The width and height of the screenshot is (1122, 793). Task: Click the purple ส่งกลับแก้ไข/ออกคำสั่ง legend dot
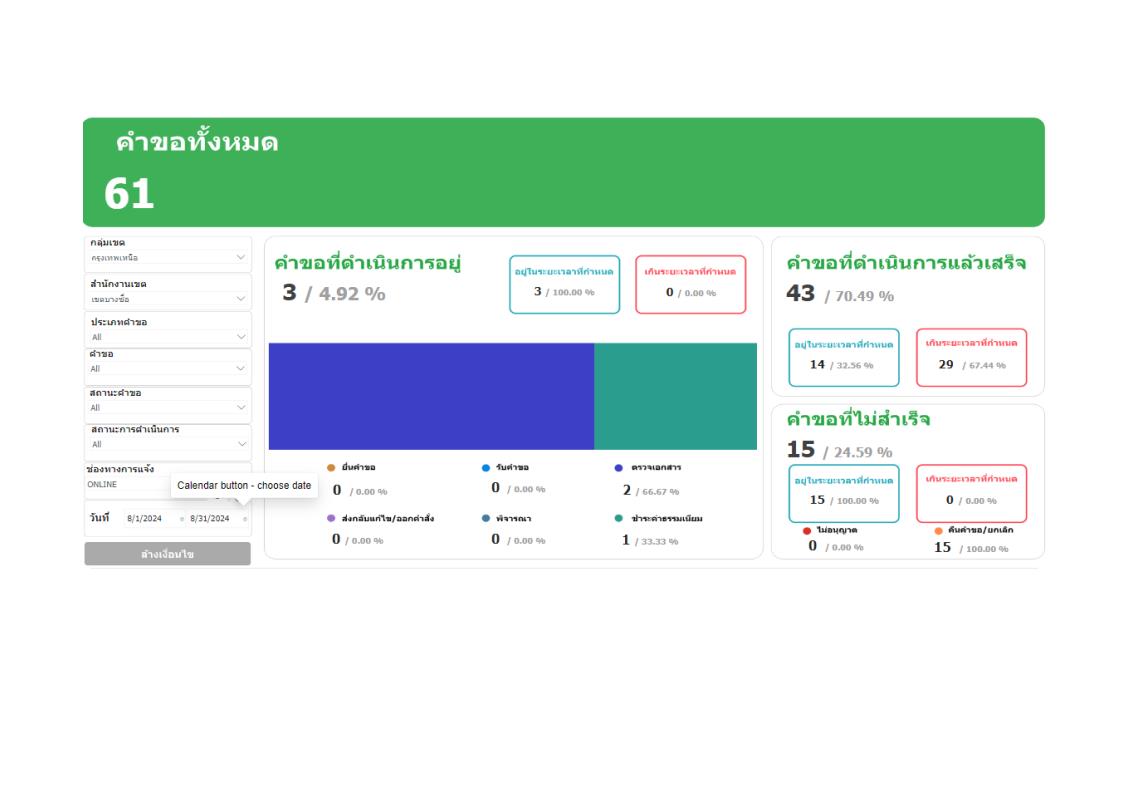(x=331, y=519)
